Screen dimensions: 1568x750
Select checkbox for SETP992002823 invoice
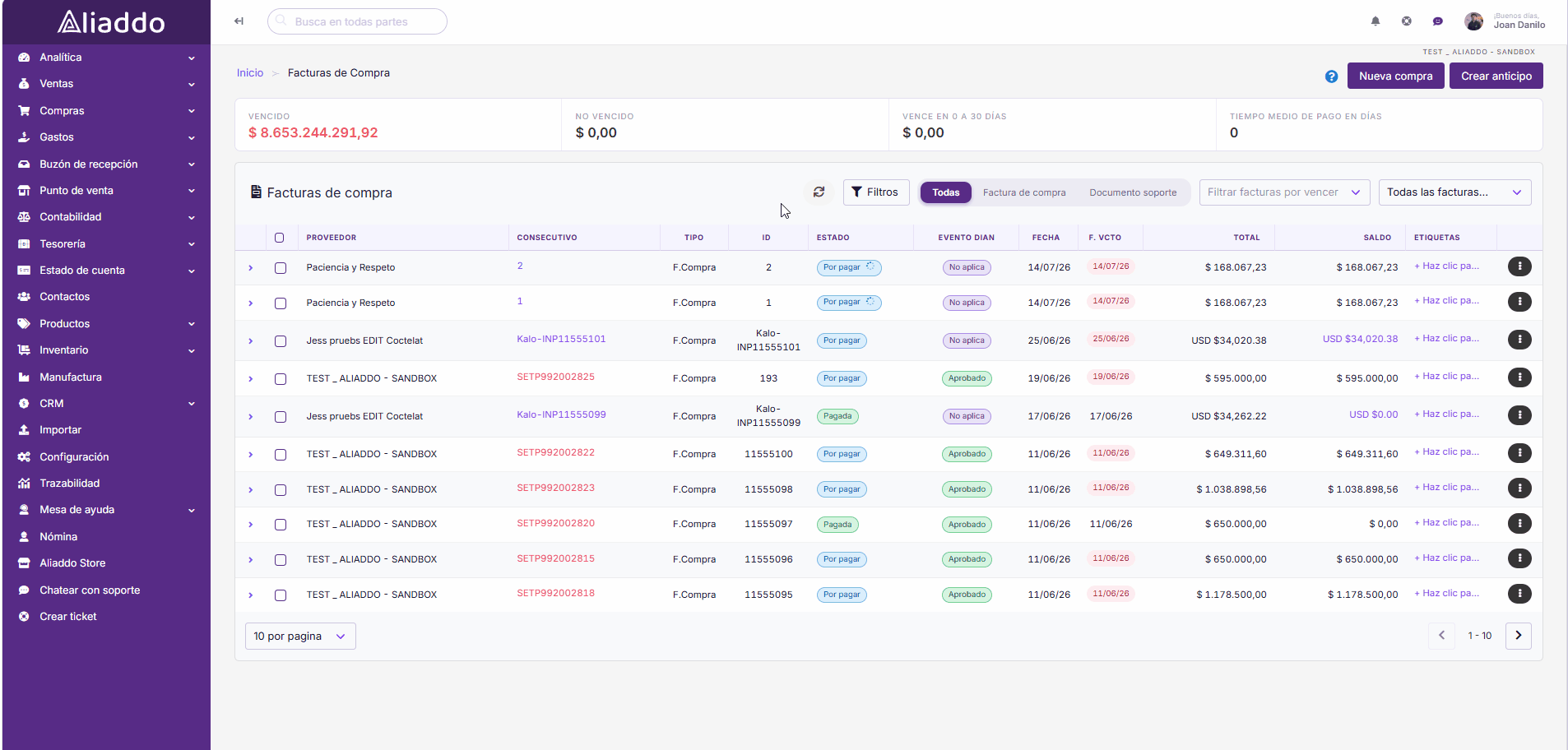[x=281, y=490]
